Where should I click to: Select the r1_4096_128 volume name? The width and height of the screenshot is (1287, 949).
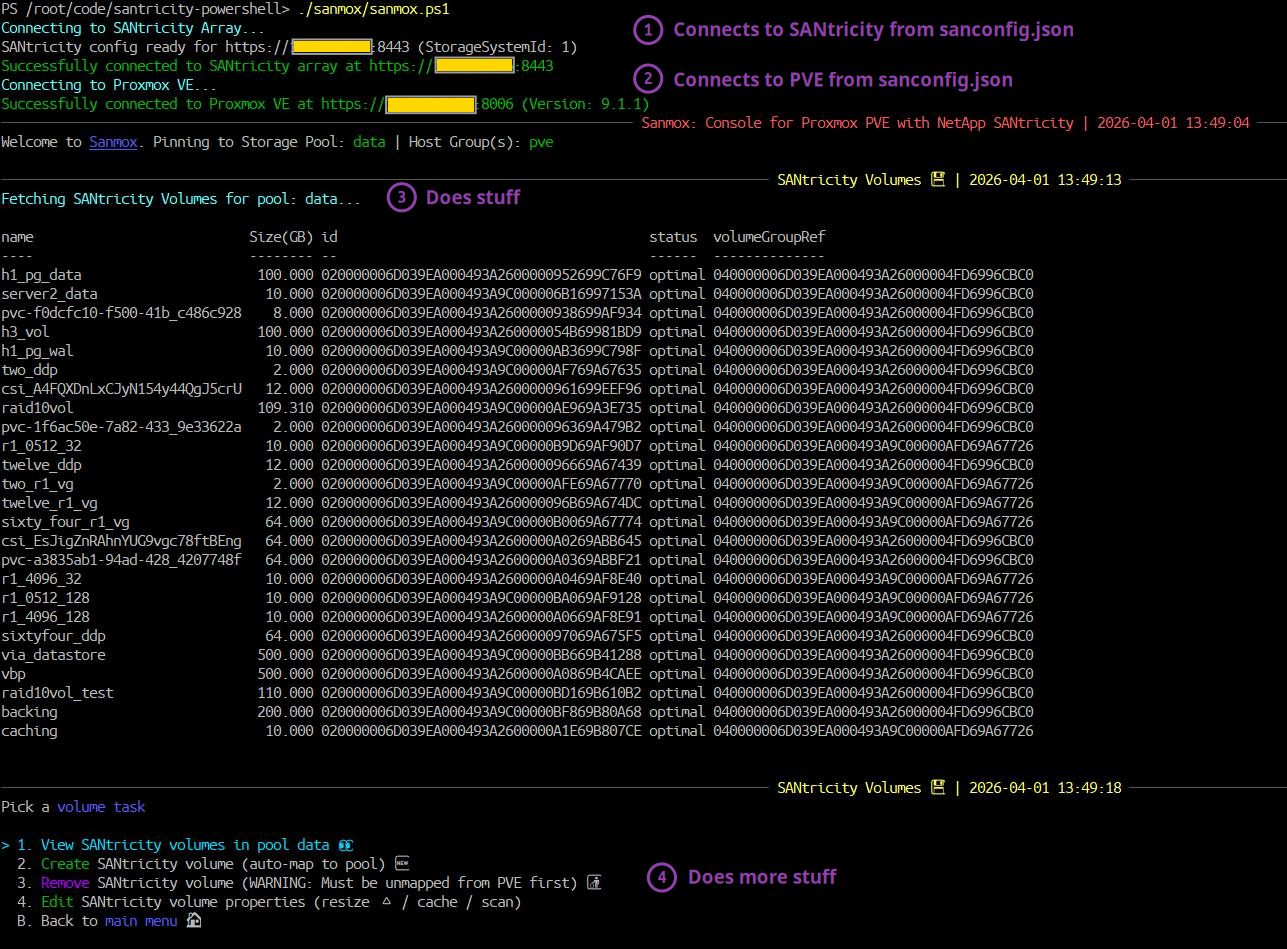[45, 617]
